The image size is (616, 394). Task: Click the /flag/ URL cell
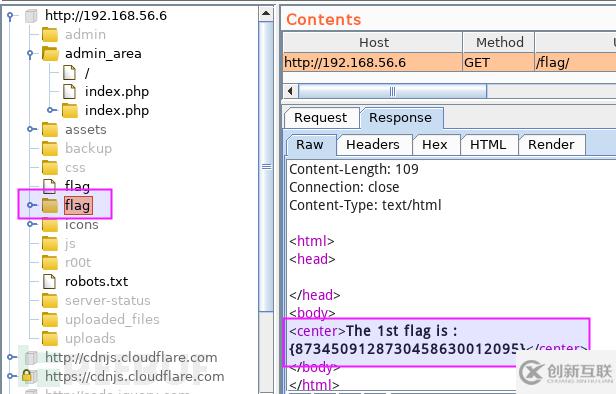coord(575,63)
